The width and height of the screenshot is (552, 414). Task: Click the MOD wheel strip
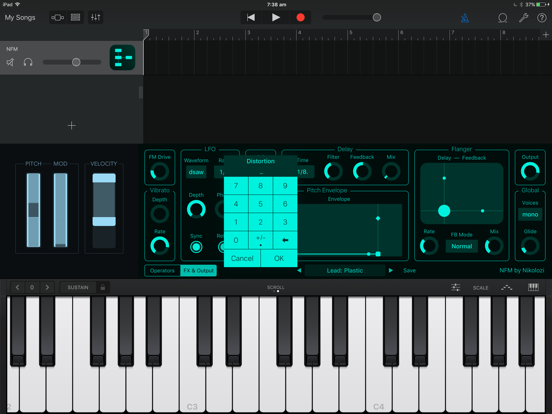click(61, 210)
